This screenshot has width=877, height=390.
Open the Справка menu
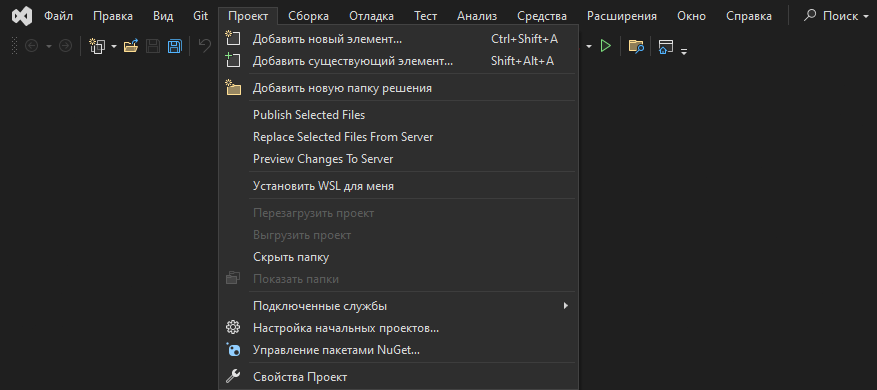click(749, 16)
